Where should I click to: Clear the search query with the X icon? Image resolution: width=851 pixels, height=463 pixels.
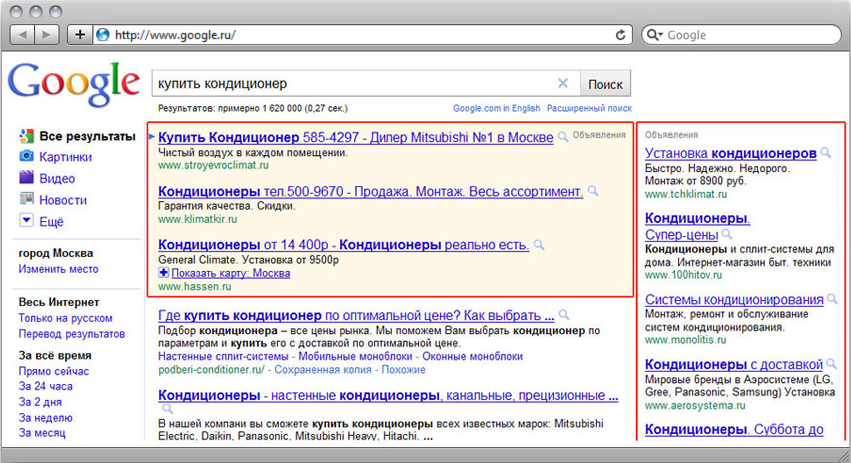(562, 84)
